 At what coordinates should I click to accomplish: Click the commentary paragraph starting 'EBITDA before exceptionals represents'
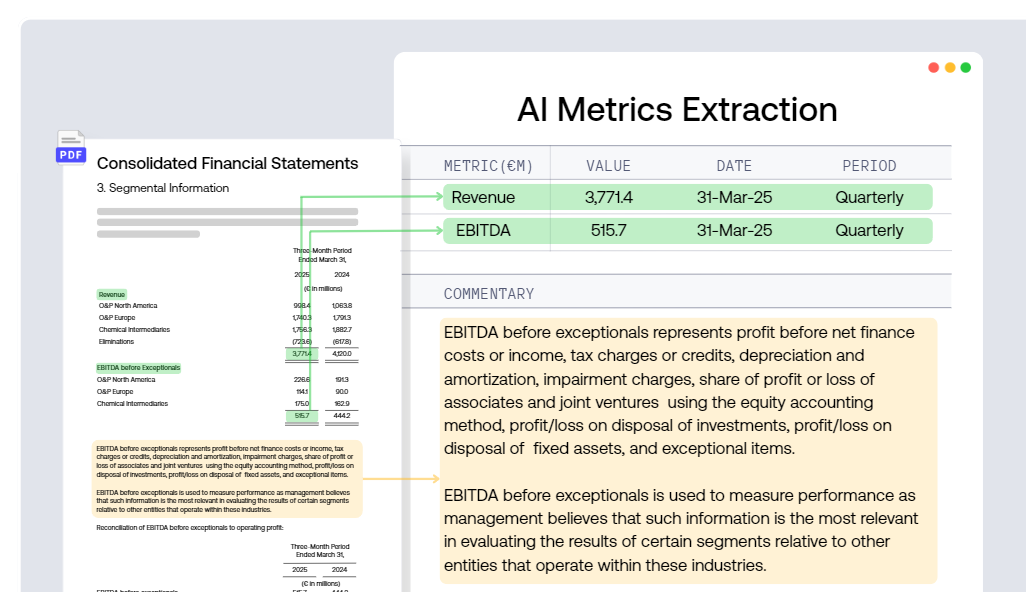click(x=679, y=391)
